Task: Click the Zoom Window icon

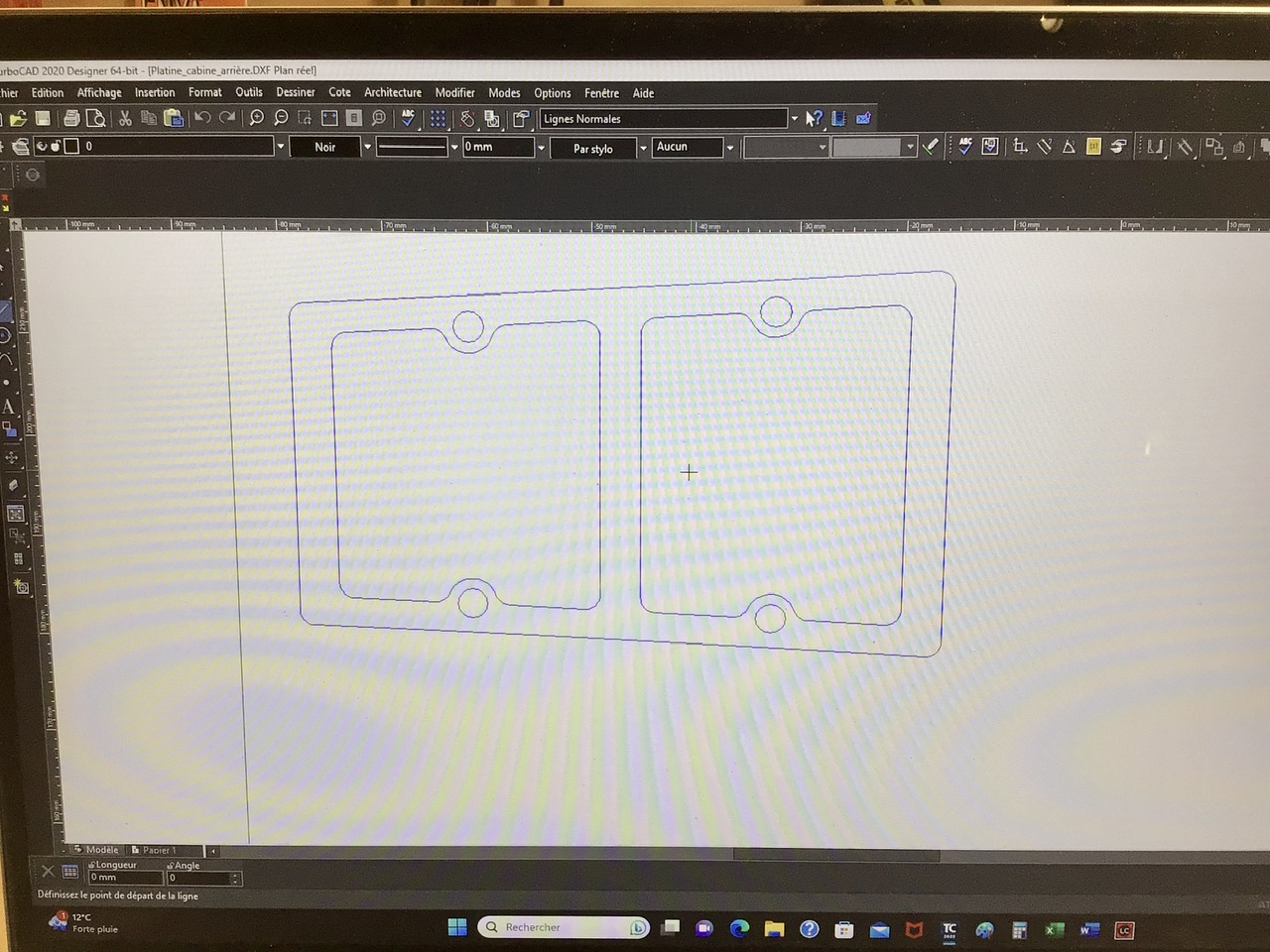Action: pos(305,119)
